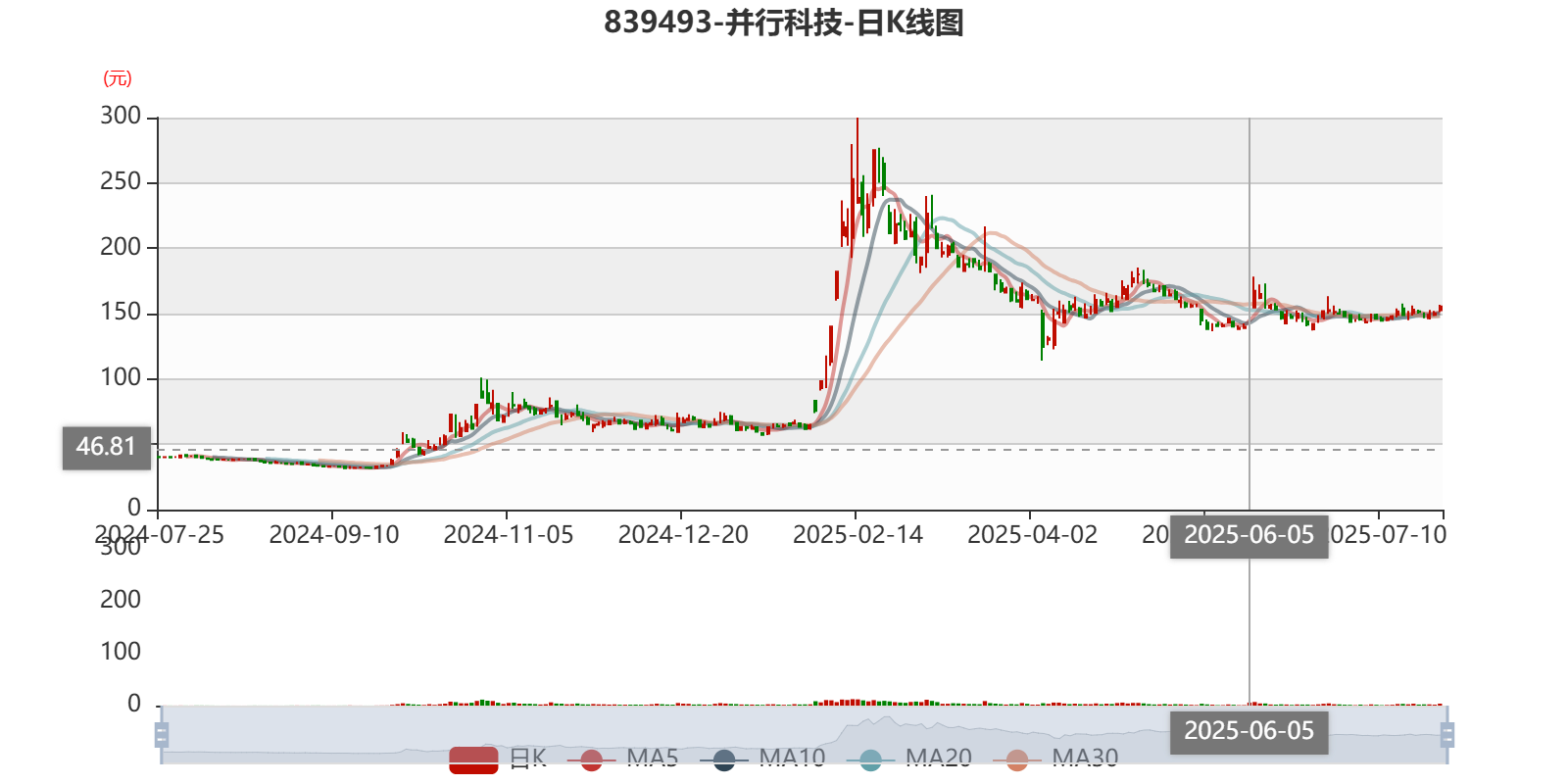Toggle the MA30 line legend
The image size is (1568, 784).
click(1055, 759)
